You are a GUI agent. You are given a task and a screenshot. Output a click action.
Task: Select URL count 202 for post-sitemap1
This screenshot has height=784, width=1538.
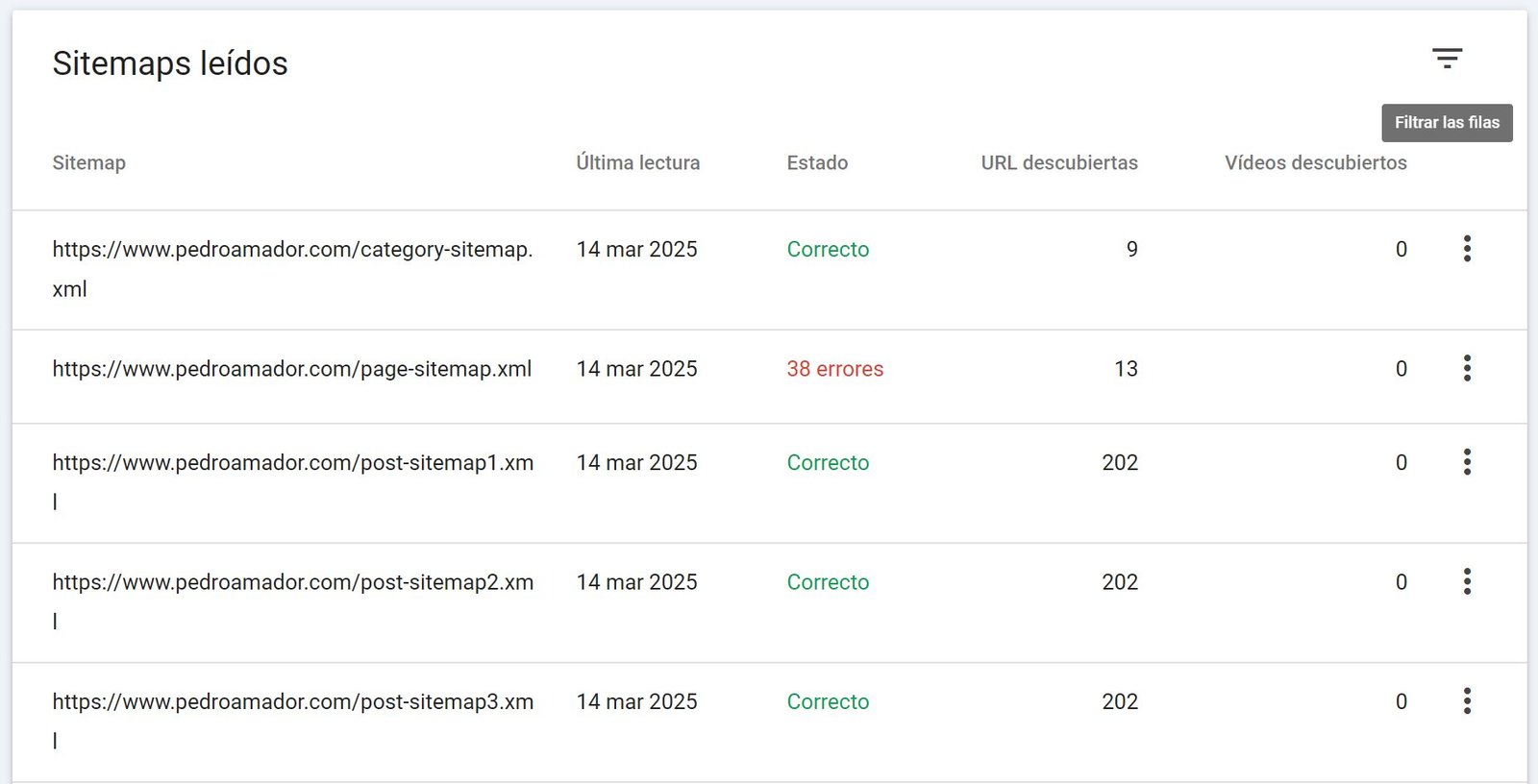pyautogui.click(x=1120, y=463)
